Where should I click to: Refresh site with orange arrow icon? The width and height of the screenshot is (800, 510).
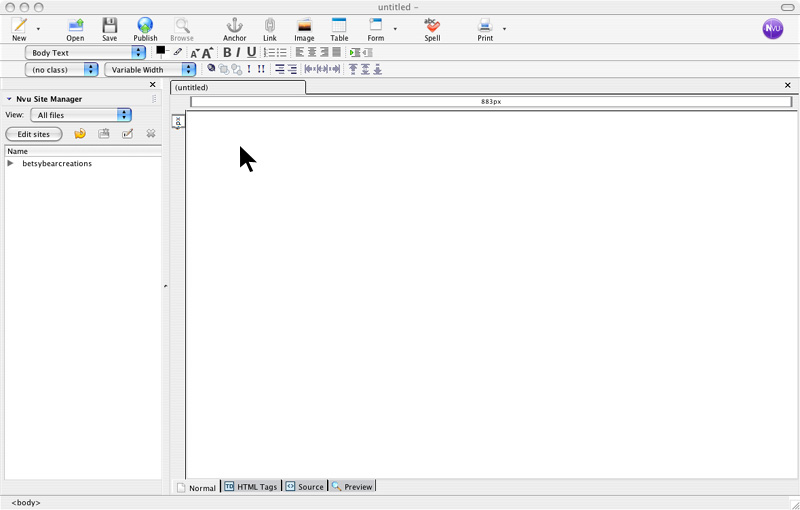coord(80,134)
